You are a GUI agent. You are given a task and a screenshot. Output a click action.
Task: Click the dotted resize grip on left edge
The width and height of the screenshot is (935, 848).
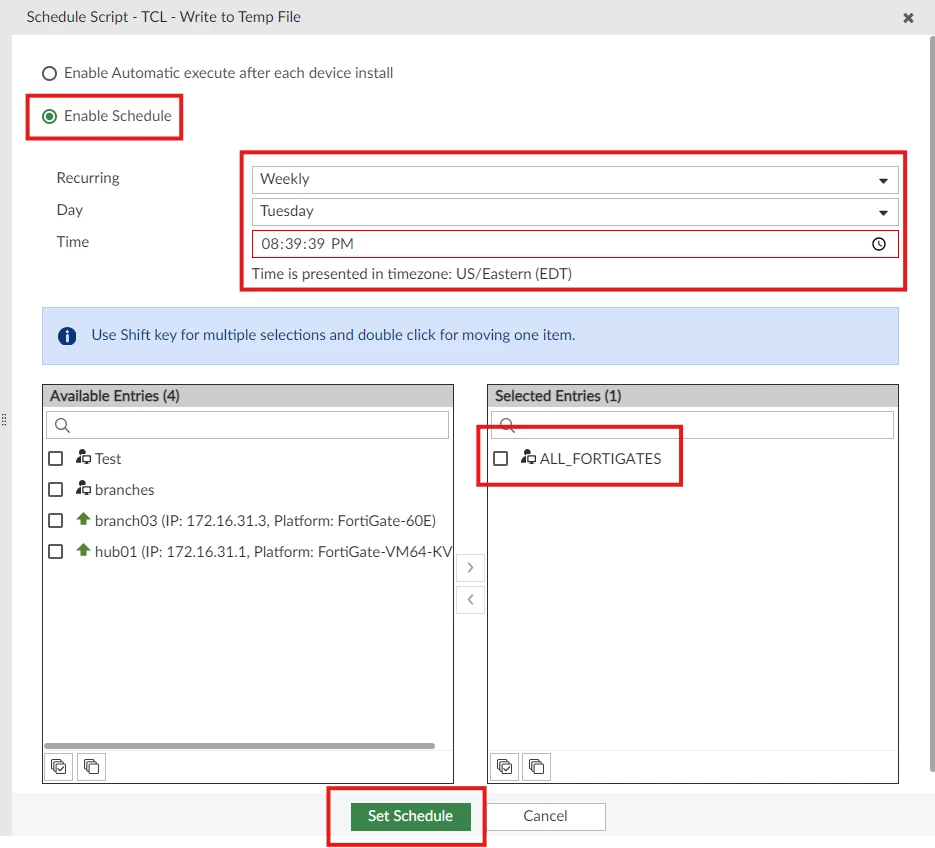[x=4, y=420]
